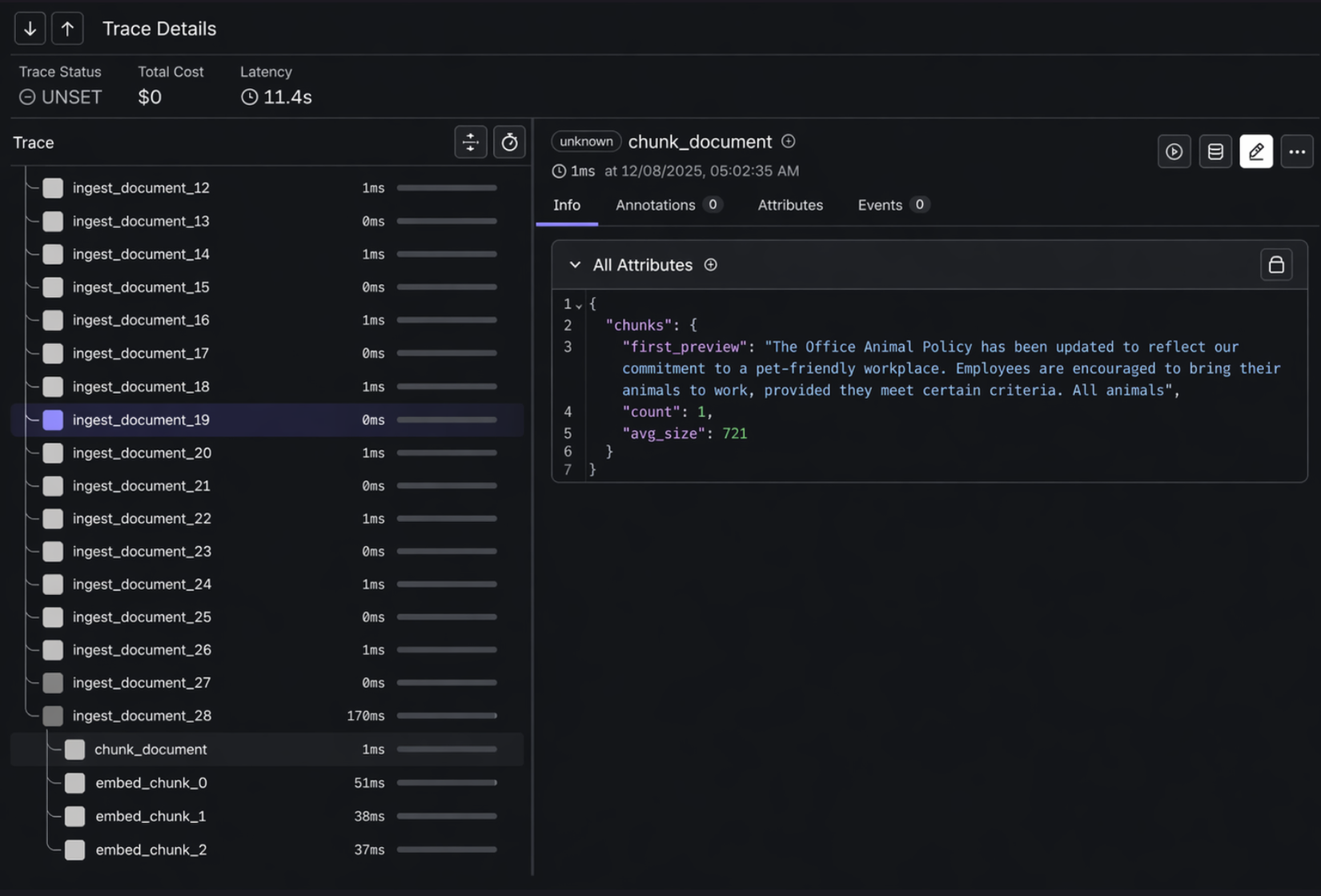This screenshot has height=896, width=1321.
Task: Select span ingest_document_18
Action: click(x=267, y=387)
